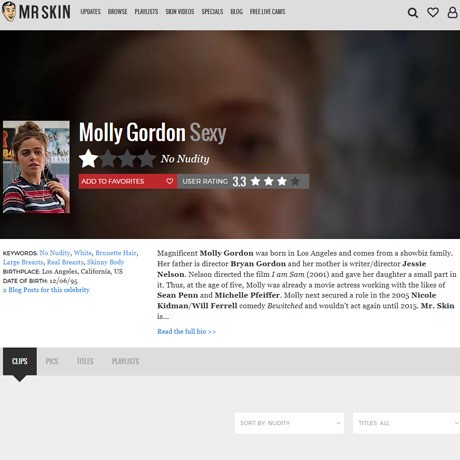Click the Mr Skin logo
The height and width of the screenshot is (460, 460).
pos(36,12)
